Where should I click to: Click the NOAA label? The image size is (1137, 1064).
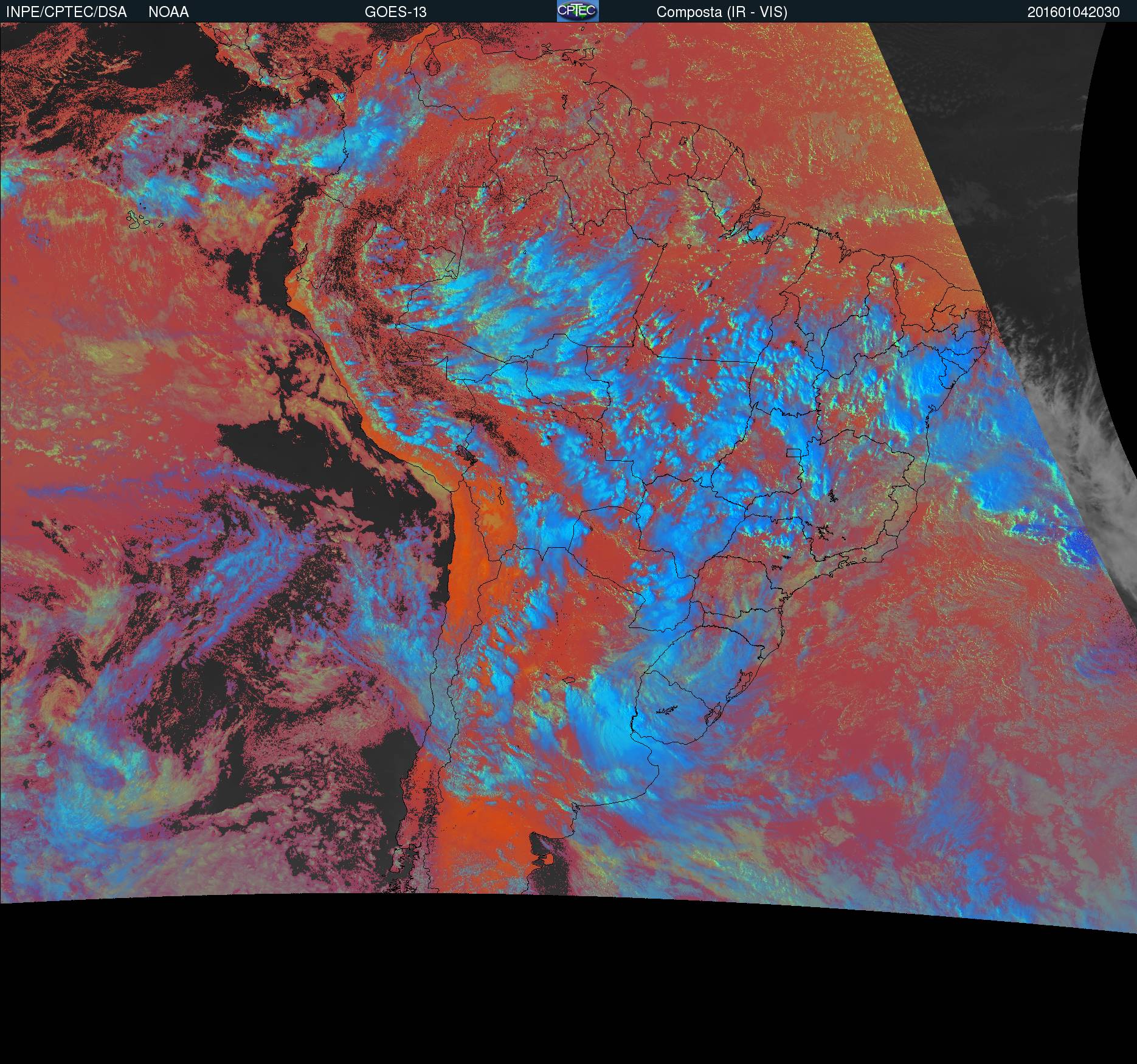[168, 12]
